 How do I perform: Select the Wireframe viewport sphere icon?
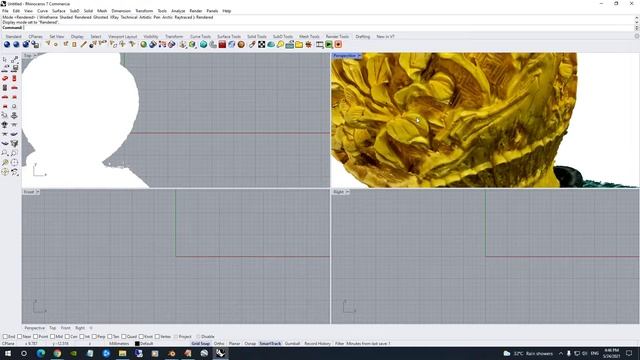(7, 44)
